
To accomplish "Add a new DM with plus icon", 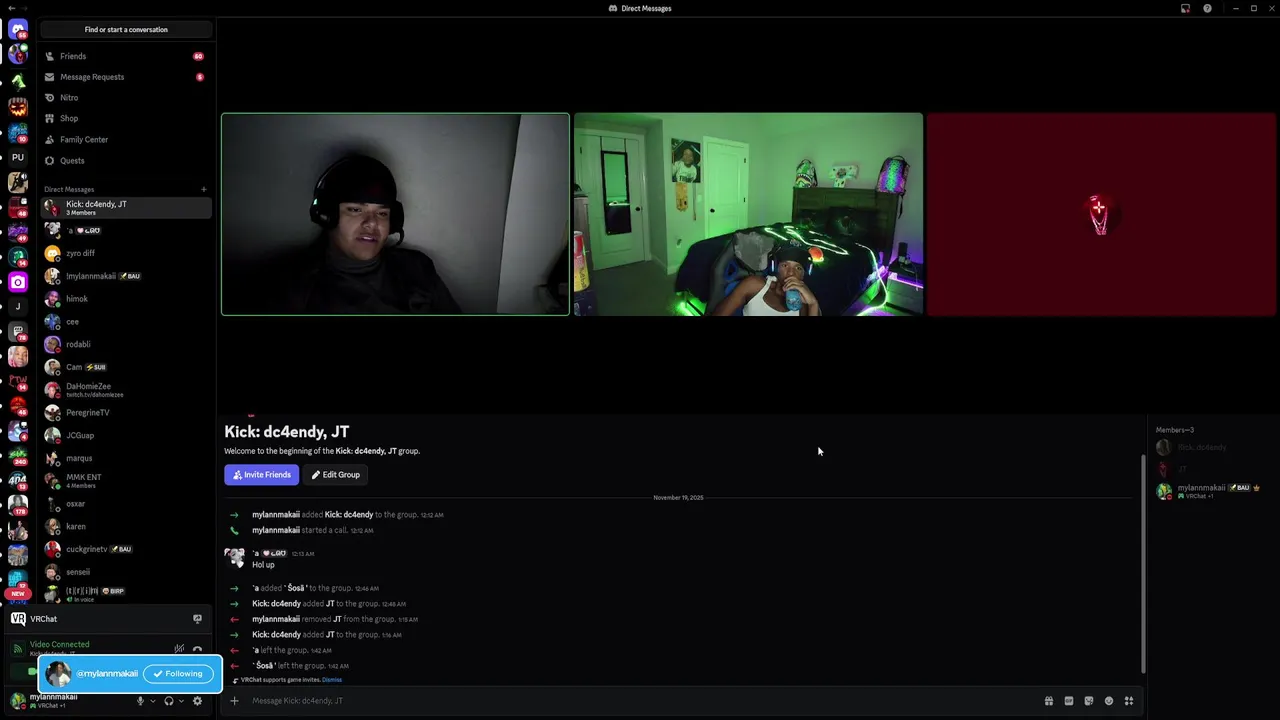I will point(203,189).
